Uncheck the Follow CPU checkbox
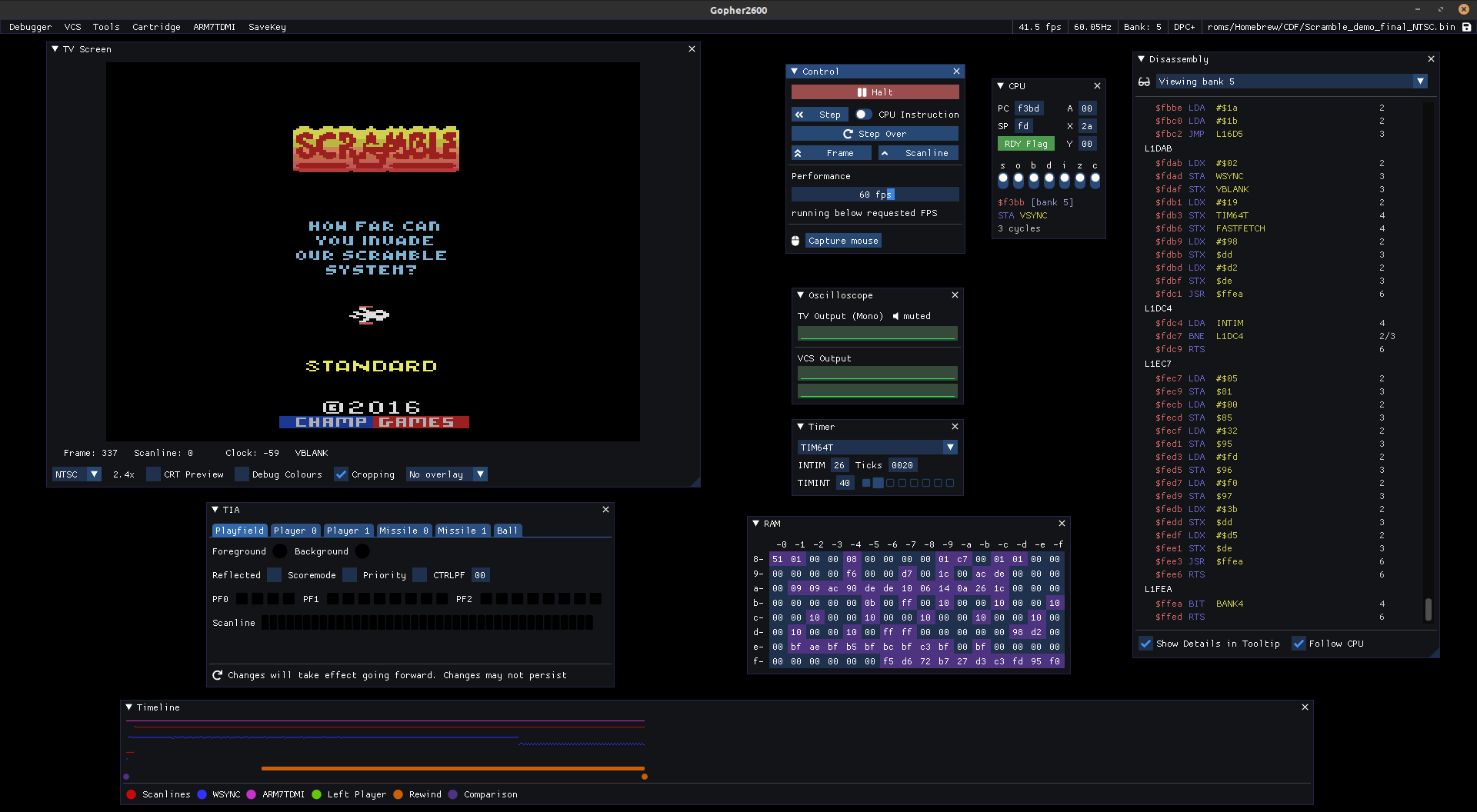1477x812 pixels. pyautogui.click(x=1299, y=644)
